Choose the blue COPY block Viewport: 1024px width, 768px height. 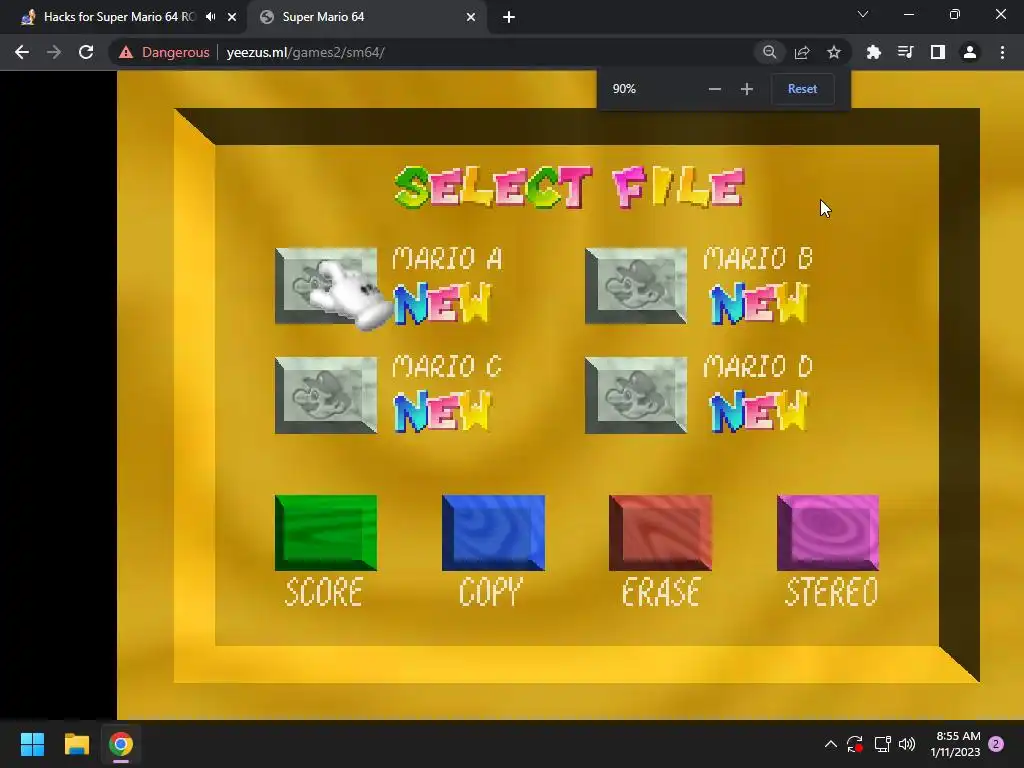493,533
